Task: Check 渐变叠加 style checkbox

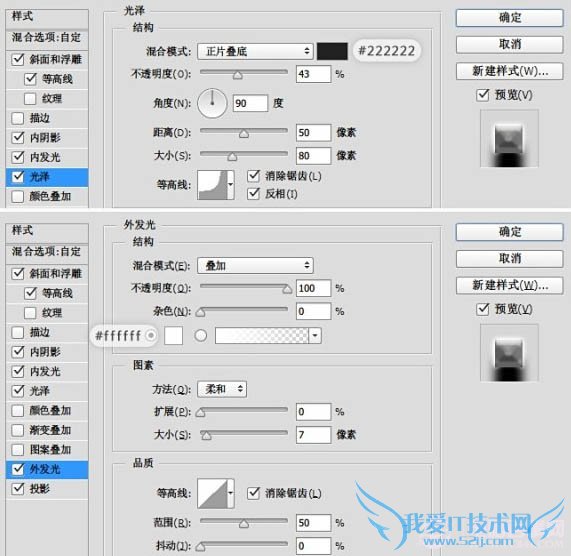Action: 18,430
